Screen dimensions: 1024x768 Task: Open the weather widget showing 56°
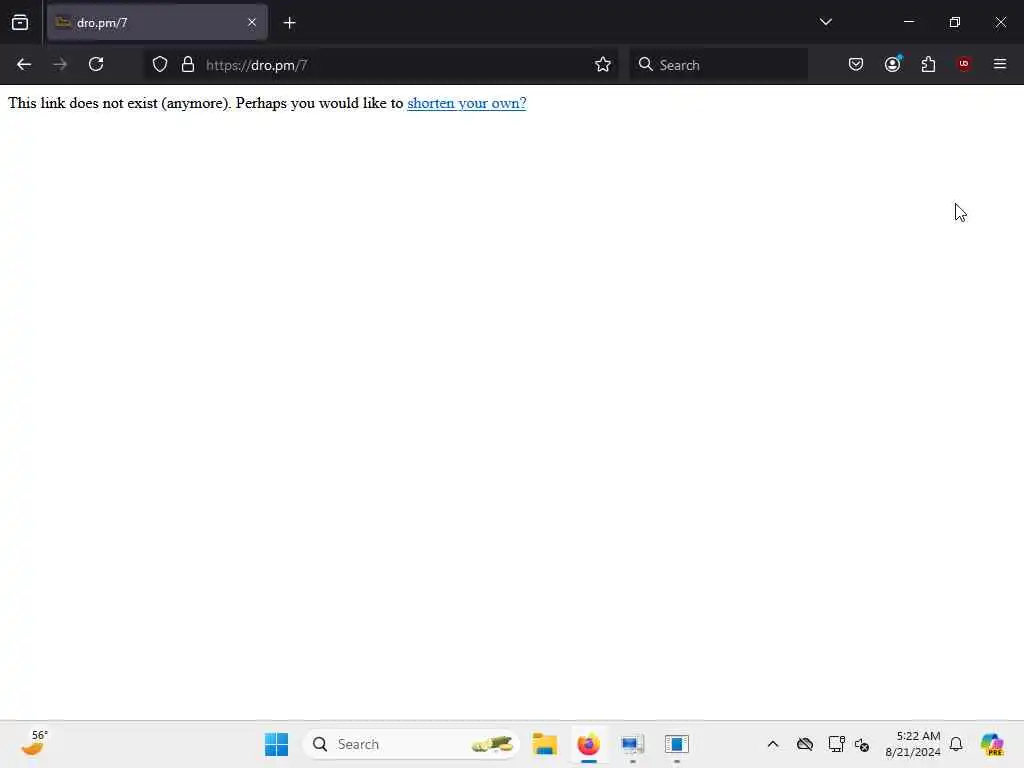pos(34,744)
